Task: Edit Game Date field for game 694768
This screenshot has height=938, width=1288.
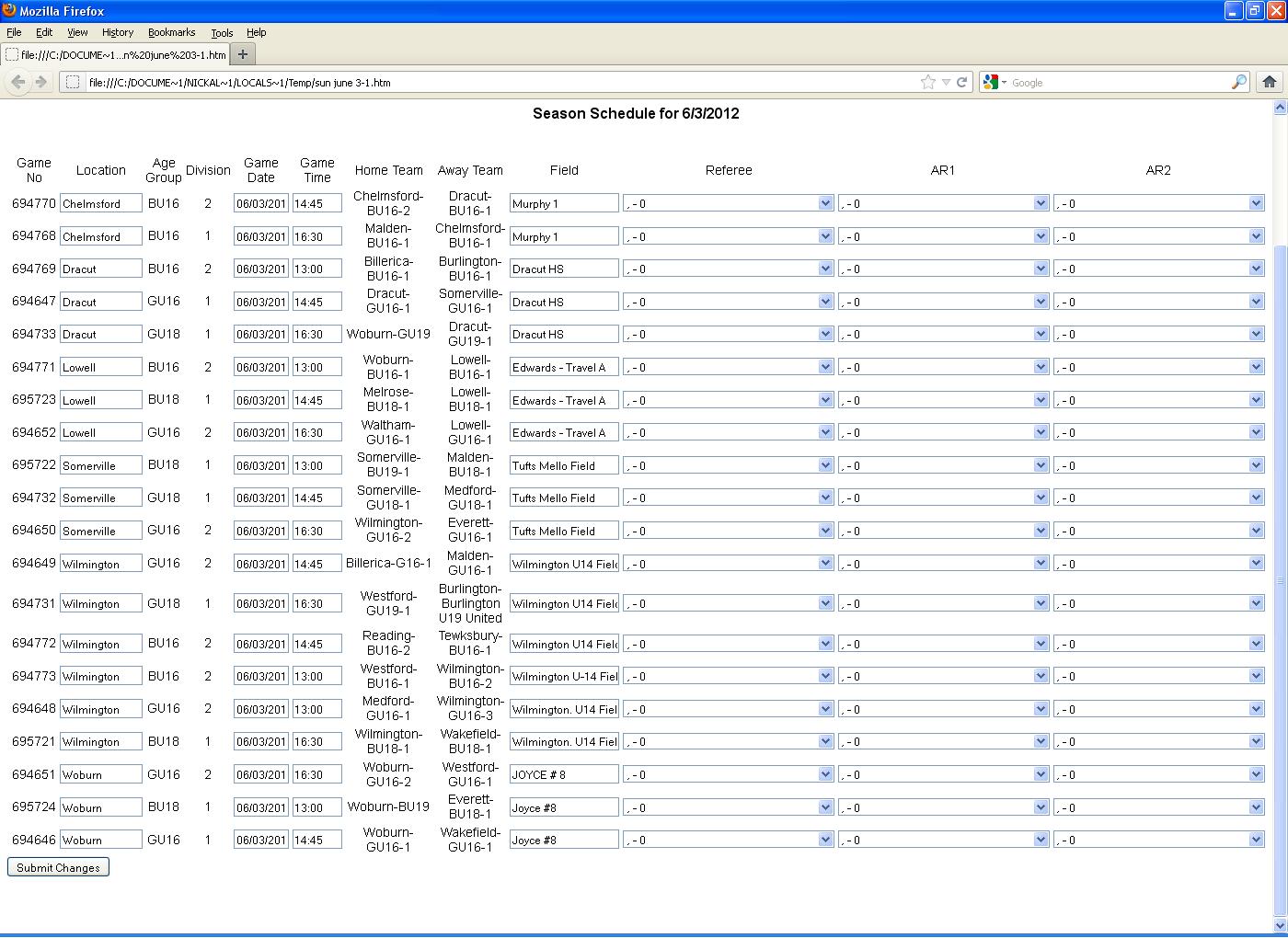Action: tap(261, 236)
